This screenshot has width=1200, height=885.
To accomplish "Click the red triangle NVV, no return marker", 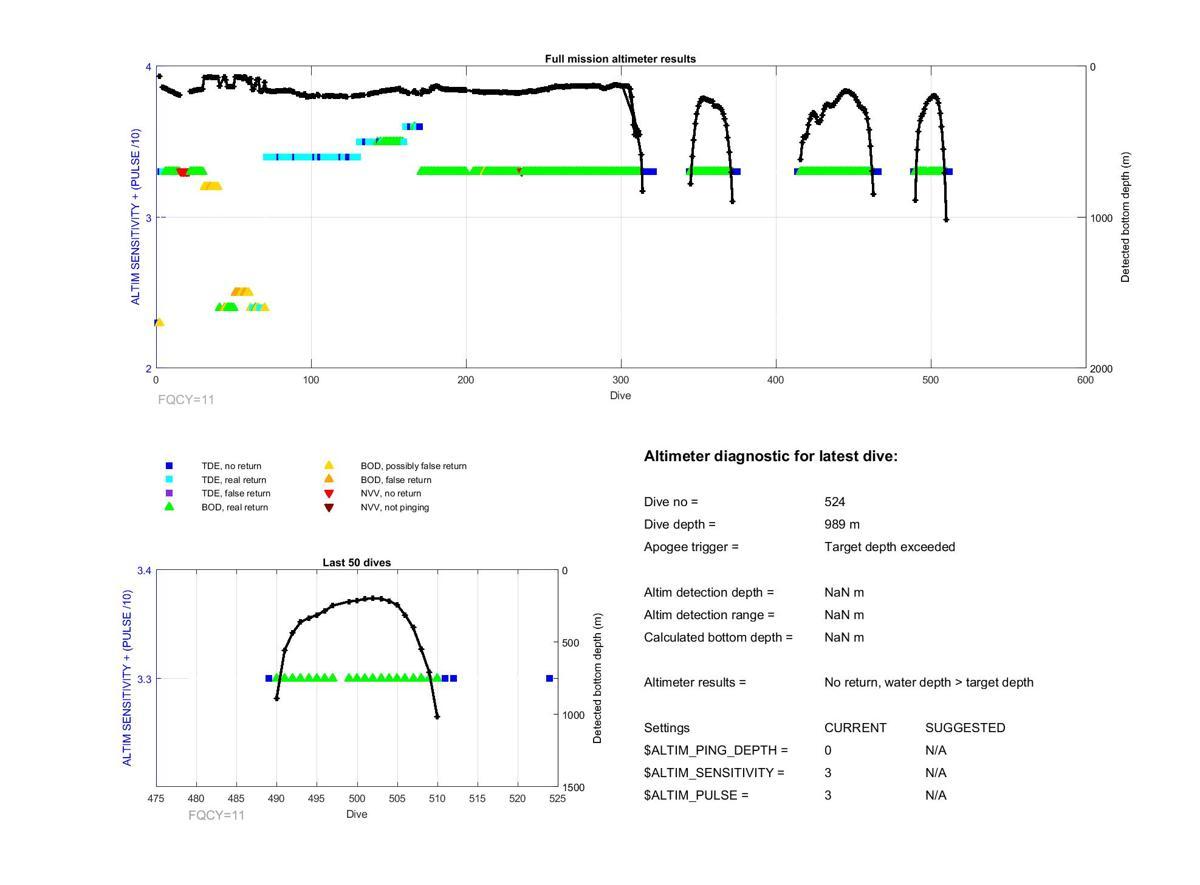I will pos(329,494).
